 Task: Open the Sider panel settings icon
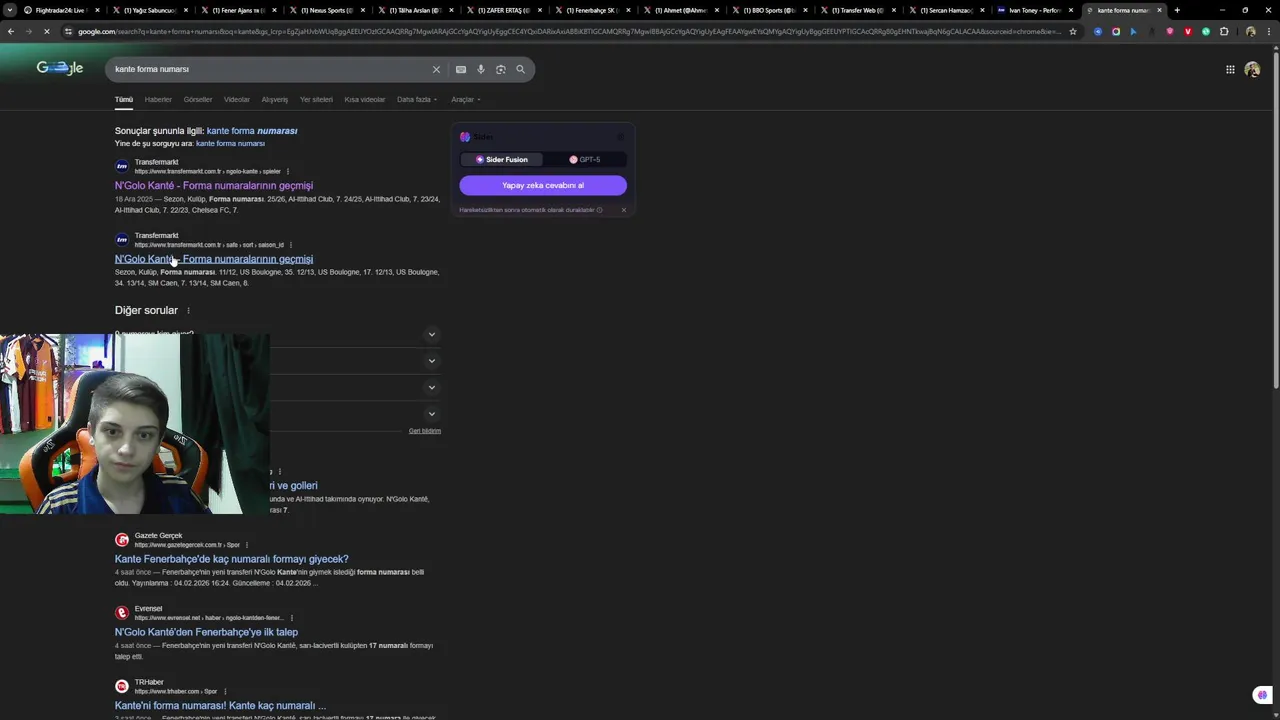tap(620, 137)
